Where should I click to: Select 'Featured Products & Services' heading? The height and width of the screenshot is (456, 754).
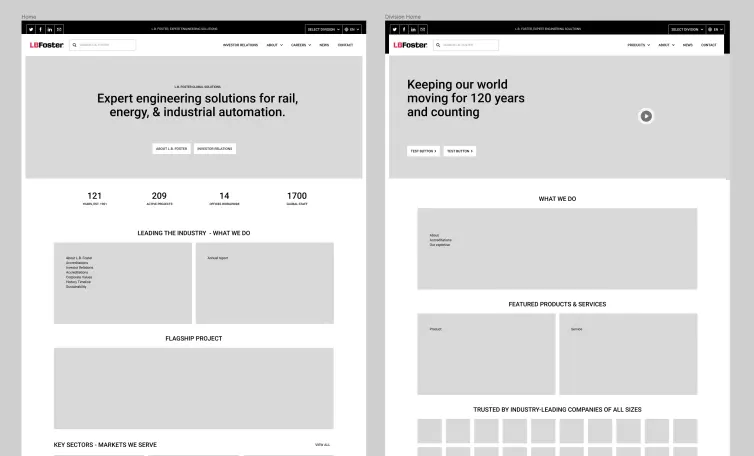[x=557, y=304]
